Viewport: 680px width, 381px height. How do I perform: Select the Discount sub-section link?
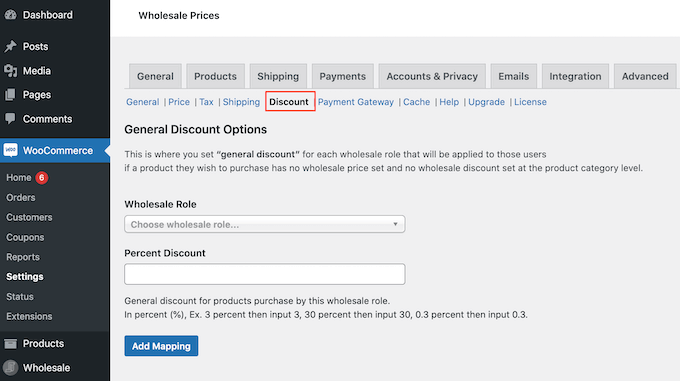click(x=289, y=102)
